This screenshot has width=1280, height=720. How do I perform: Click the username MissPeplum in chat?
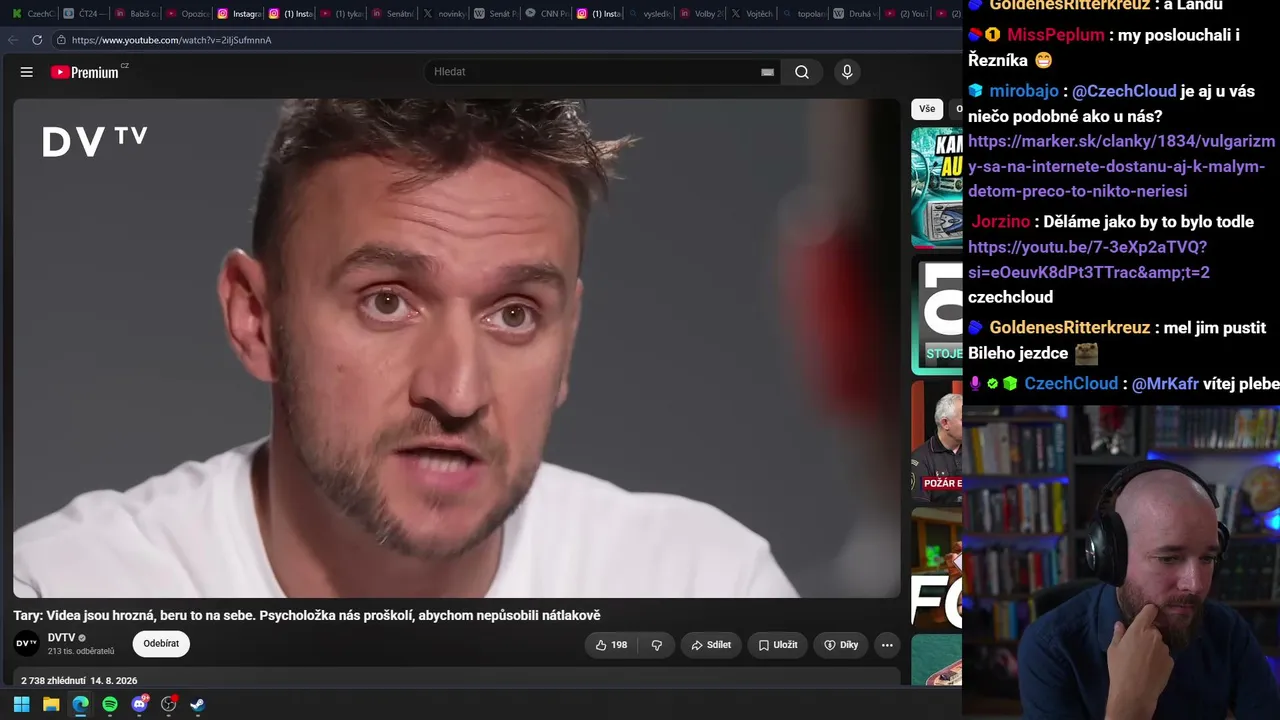1056,35
